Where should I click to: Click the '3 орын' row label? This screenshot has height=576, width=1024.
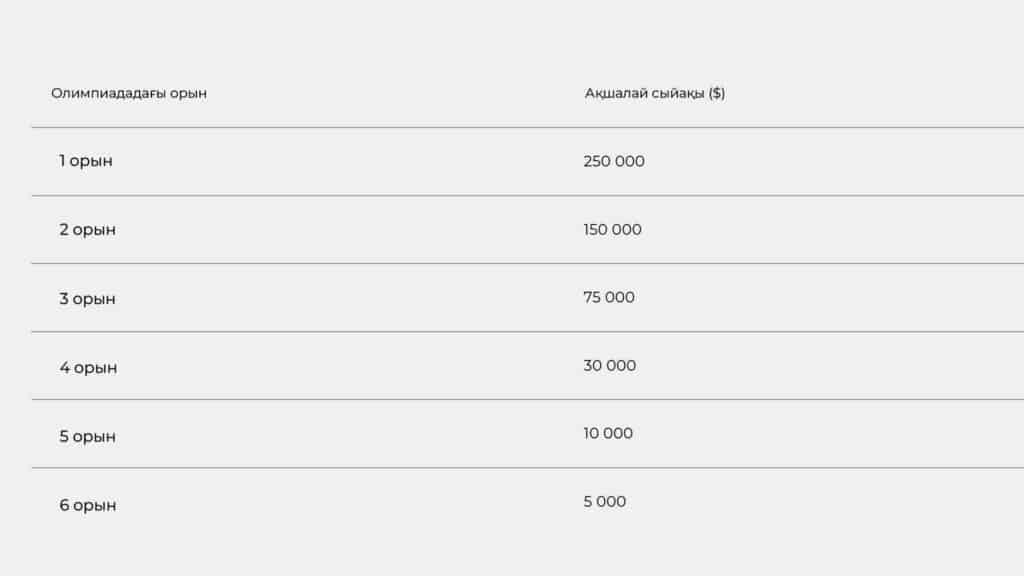coord(87,299)
